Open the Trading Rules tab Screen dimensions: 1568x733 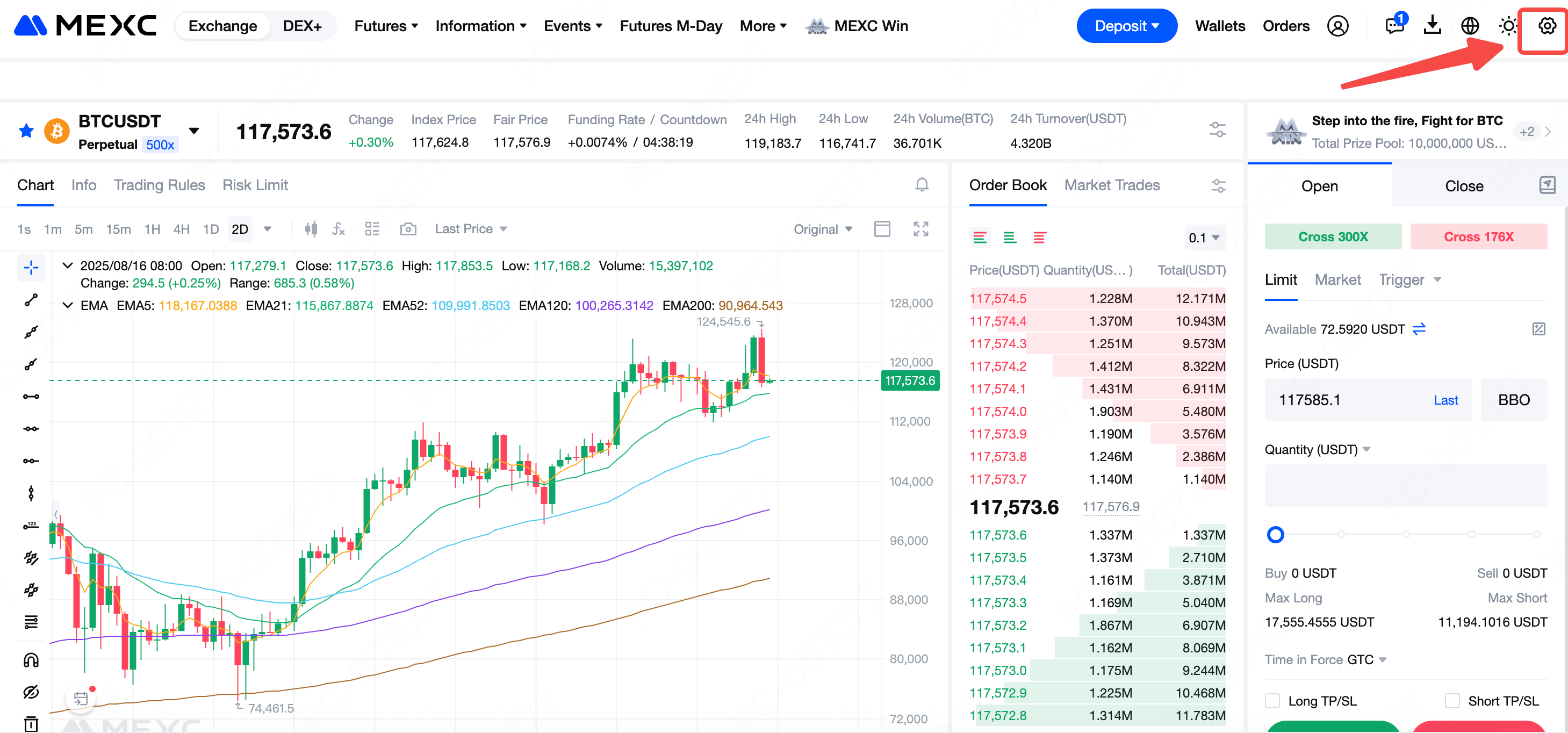point(159,185)
